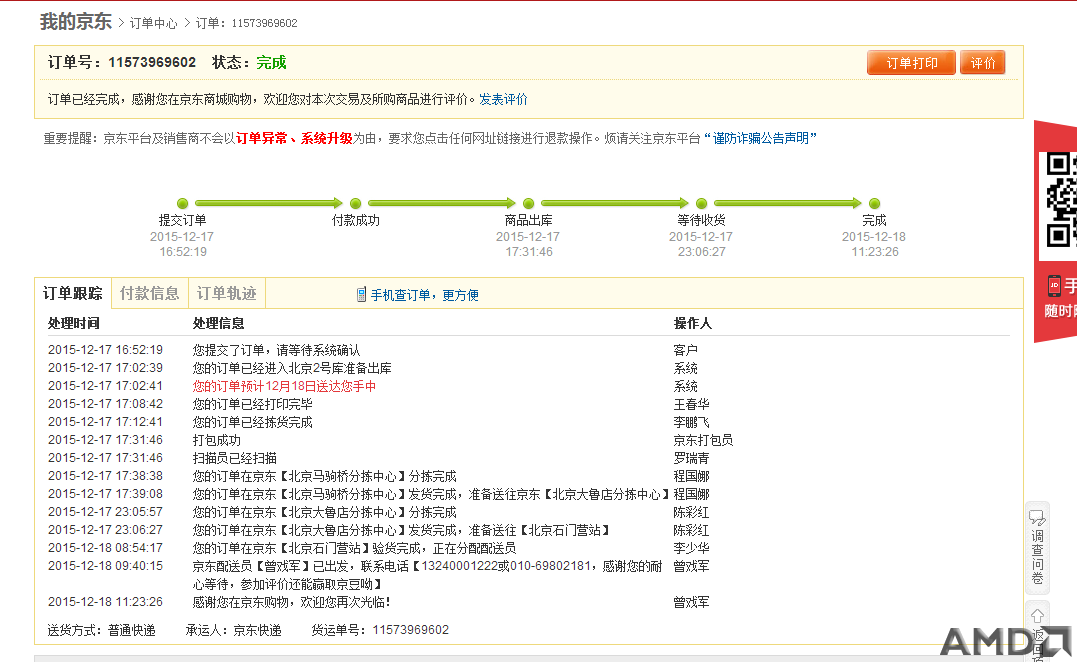The width and height of the screenshot is (1077, 662).
Task: Select the text 感谢您在京东购物，欢迎您再次光临!
Action: point(291,602)
